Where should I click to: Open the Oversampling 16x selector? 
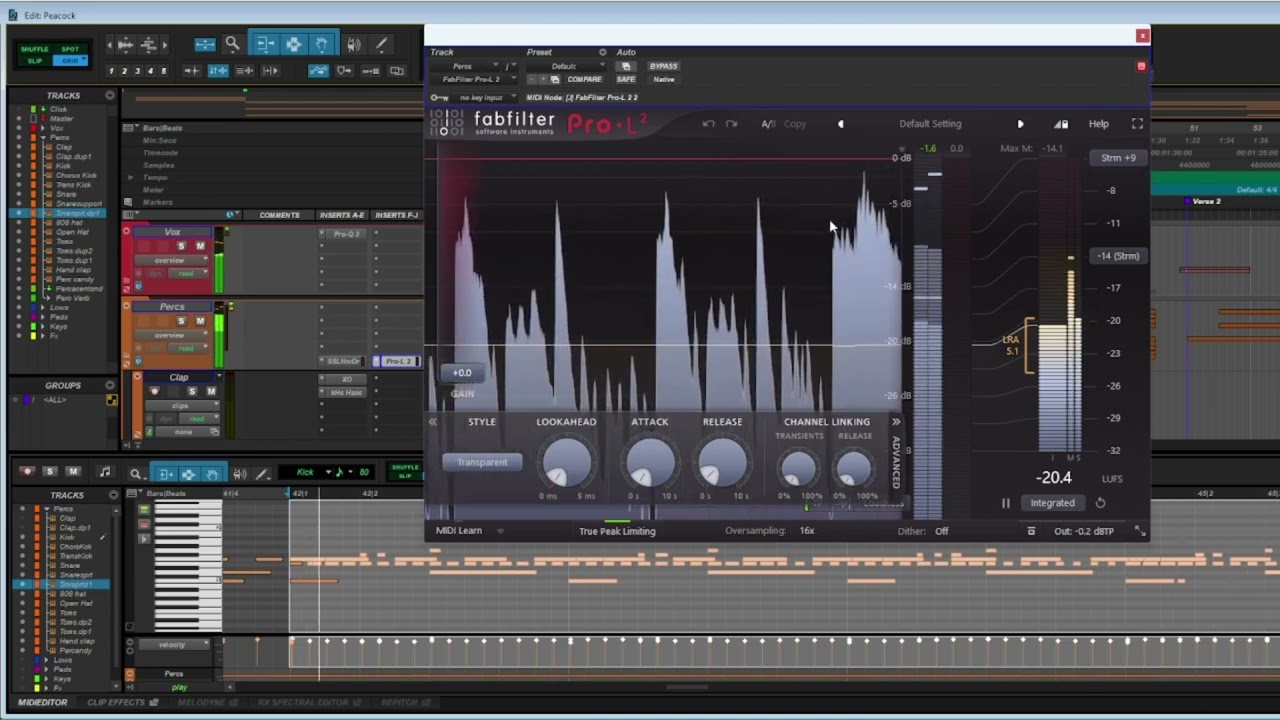[806, 531]
